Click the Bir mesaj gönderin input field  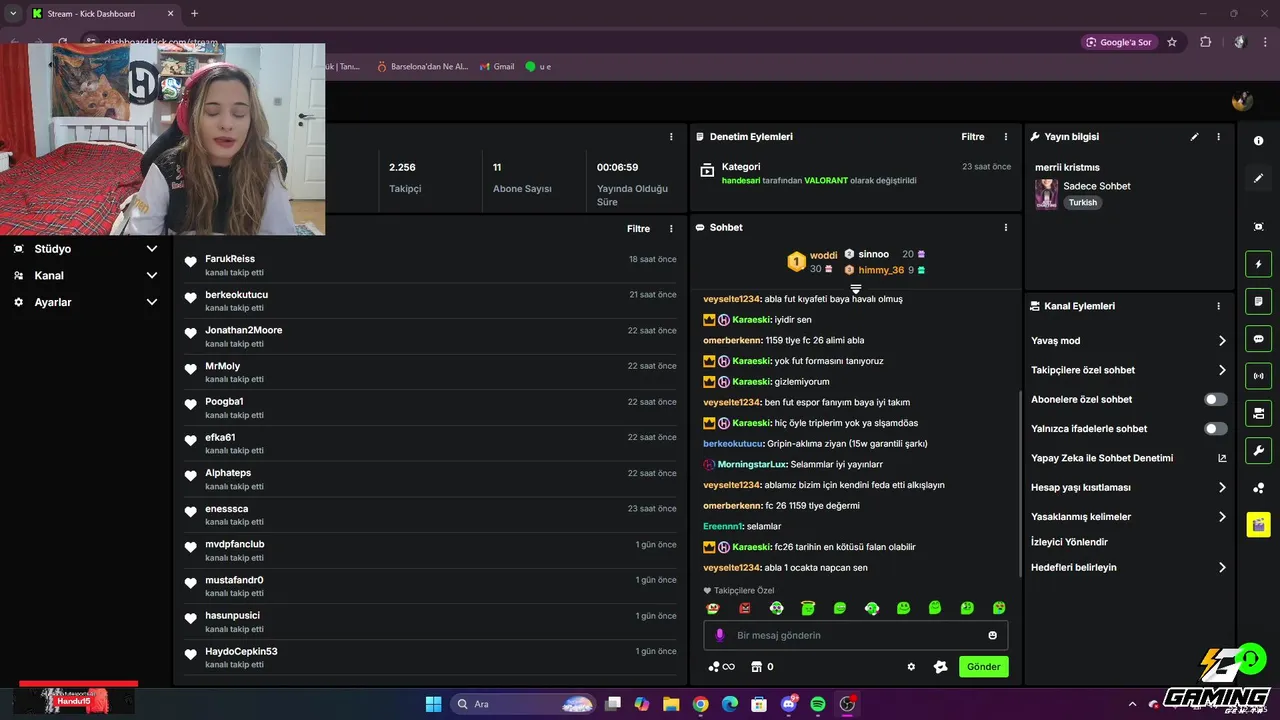856,635
